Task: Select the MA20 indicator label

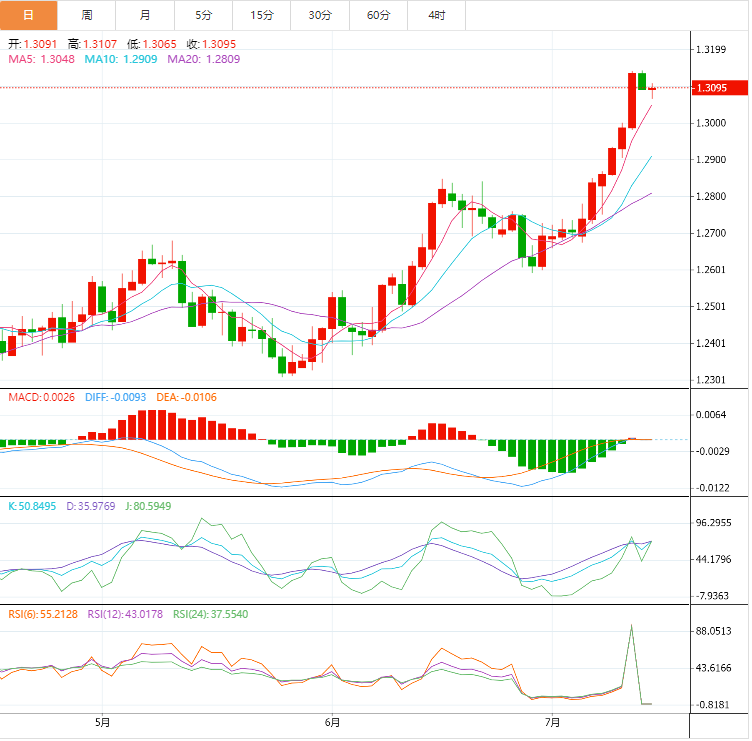Action: (x=204, y=60)
